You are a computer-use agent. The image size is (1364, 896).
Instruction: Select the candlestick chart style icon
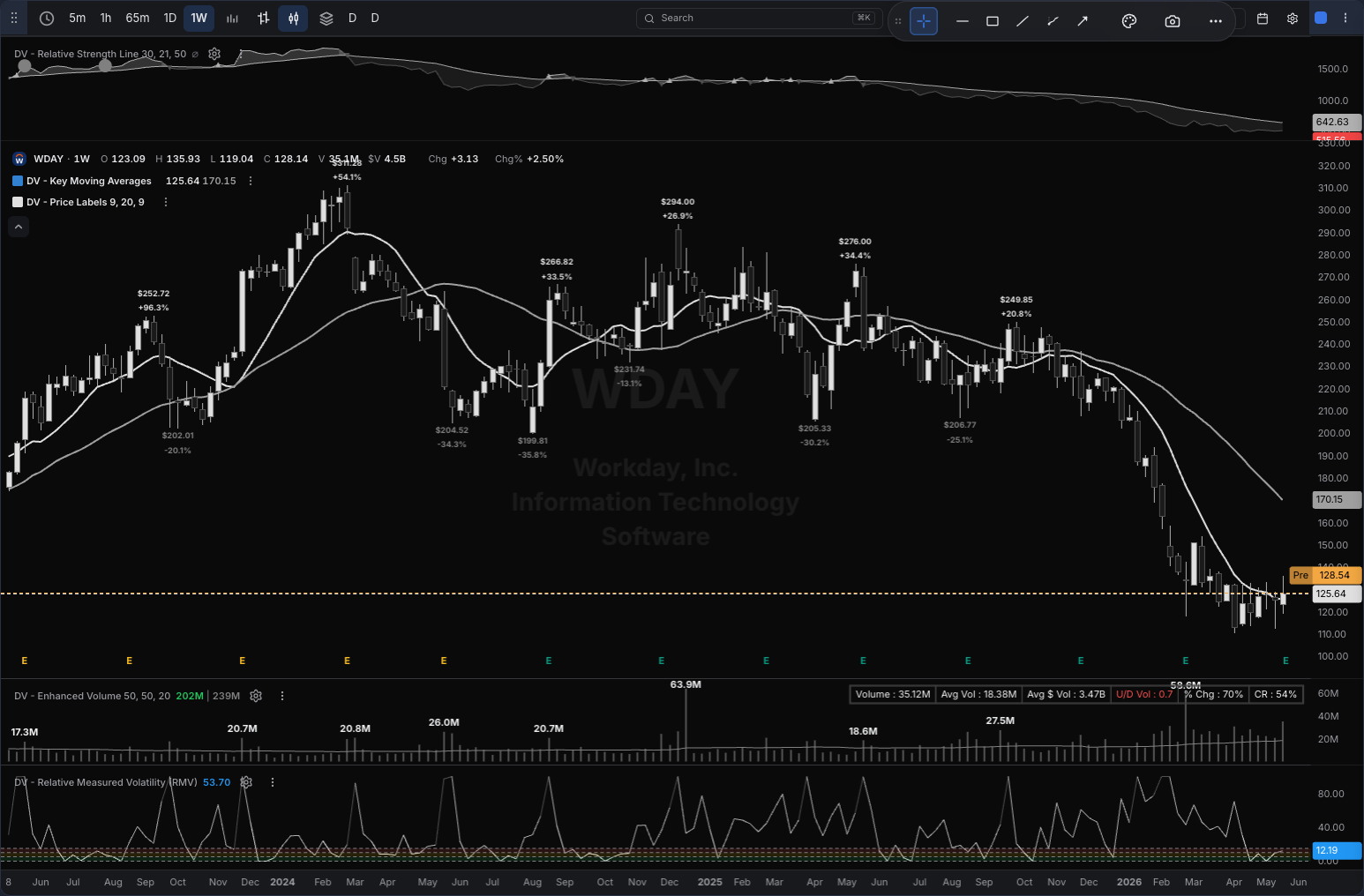click(x=293, y=18)
